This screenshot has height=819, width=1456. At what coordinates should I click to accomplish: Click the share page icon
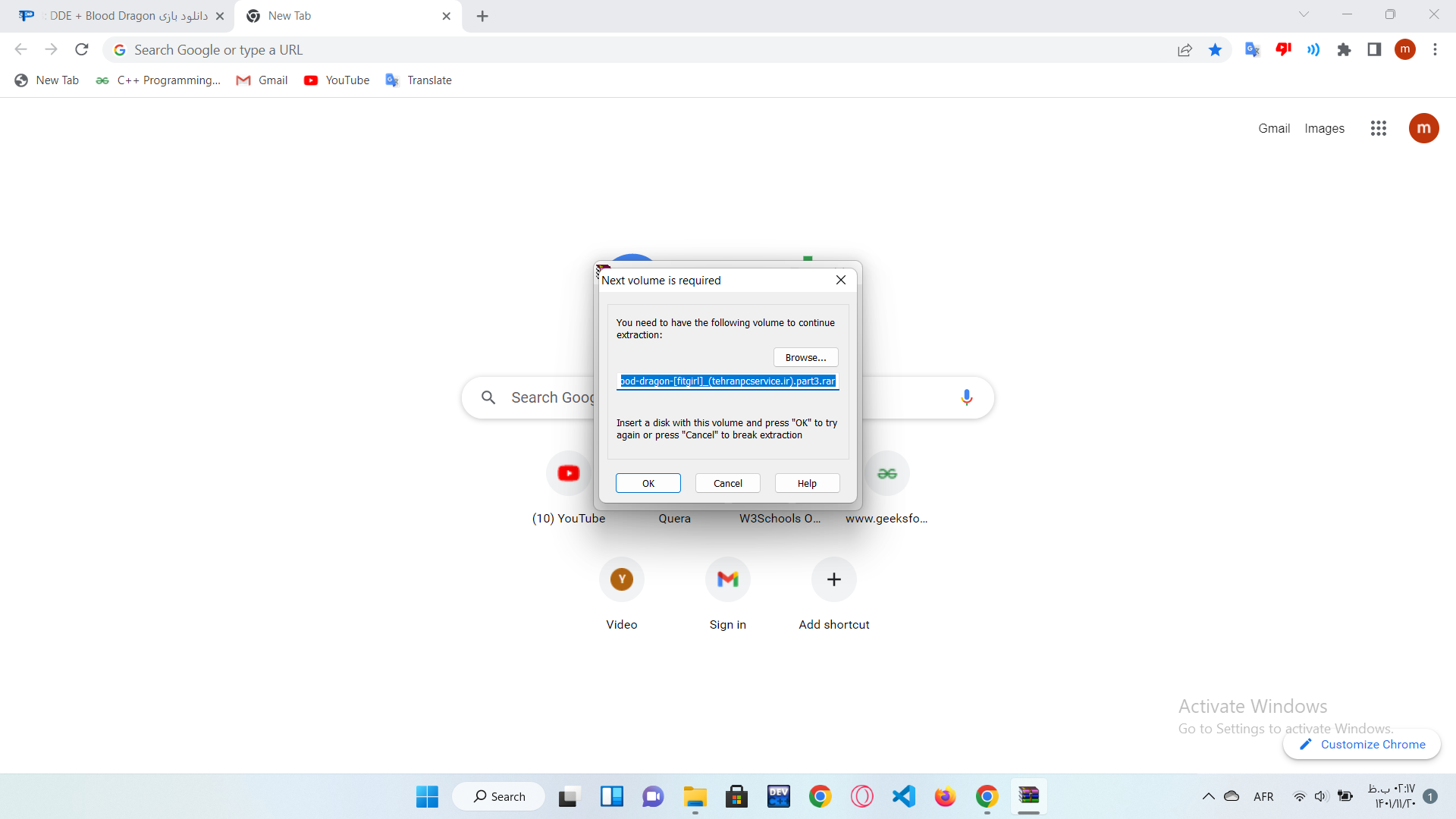[1185, 50]
